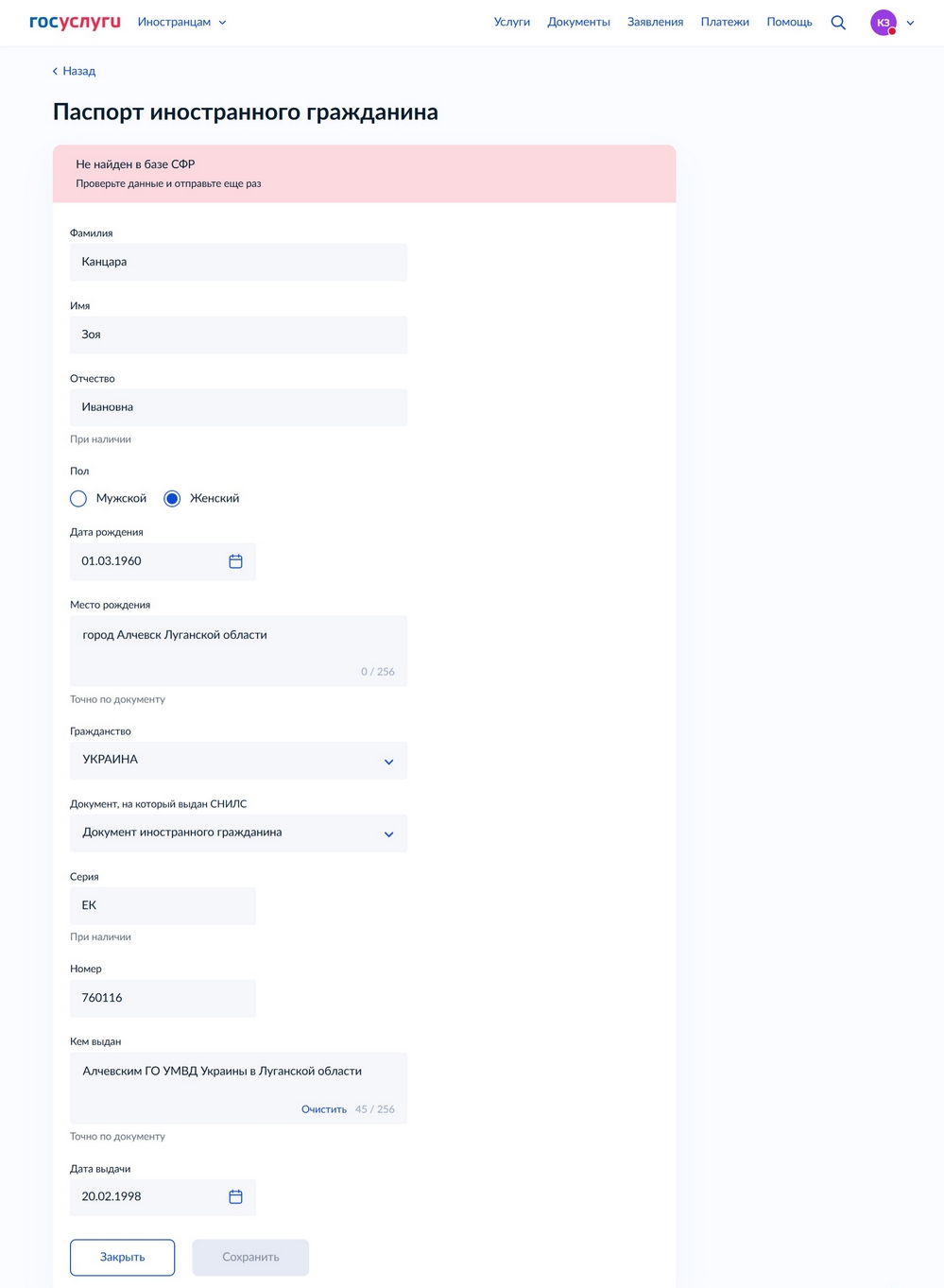The height and width of the screenshot is (1288, 944).
Task: Focus the Номер input field
Action: 163,998
